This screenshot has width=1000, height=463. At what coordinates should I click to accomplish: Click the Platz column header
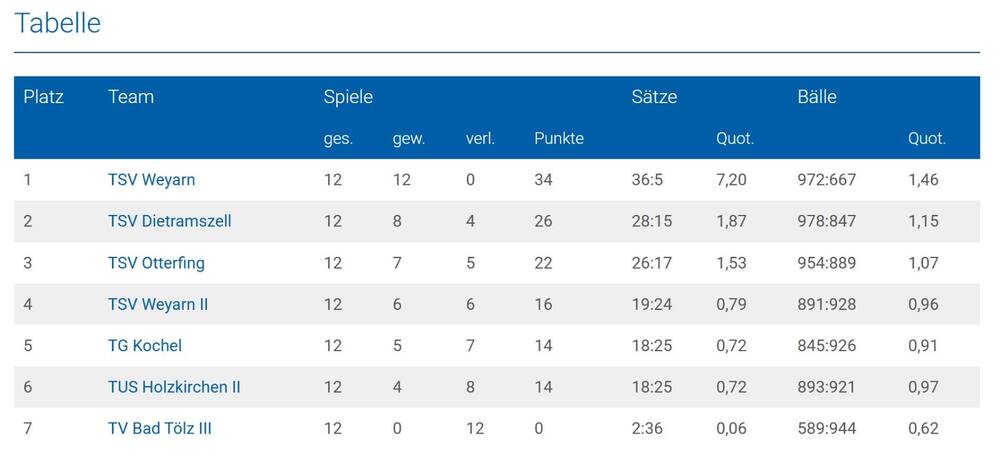[43, 97]
